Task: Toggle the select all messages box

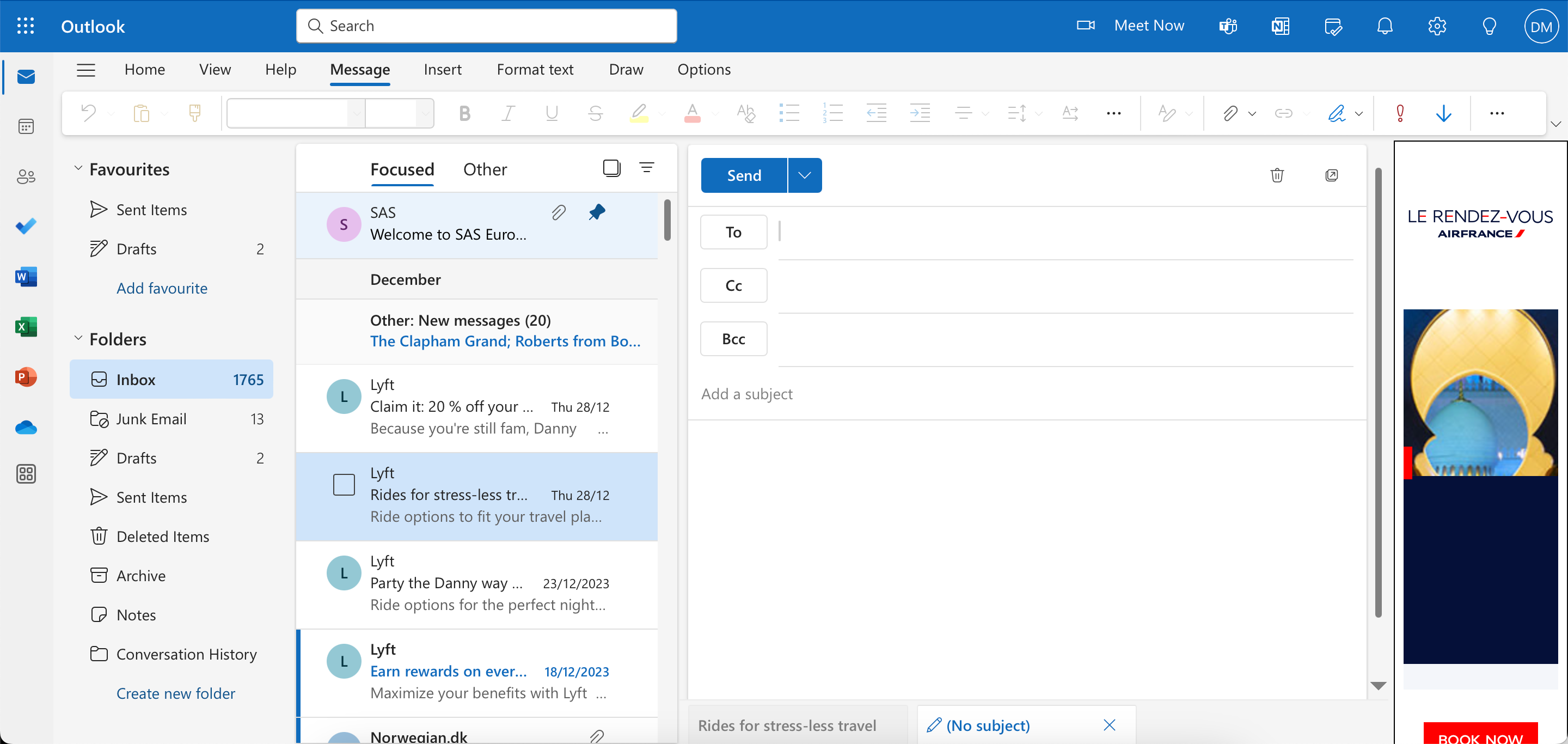Action: [611, 168]
